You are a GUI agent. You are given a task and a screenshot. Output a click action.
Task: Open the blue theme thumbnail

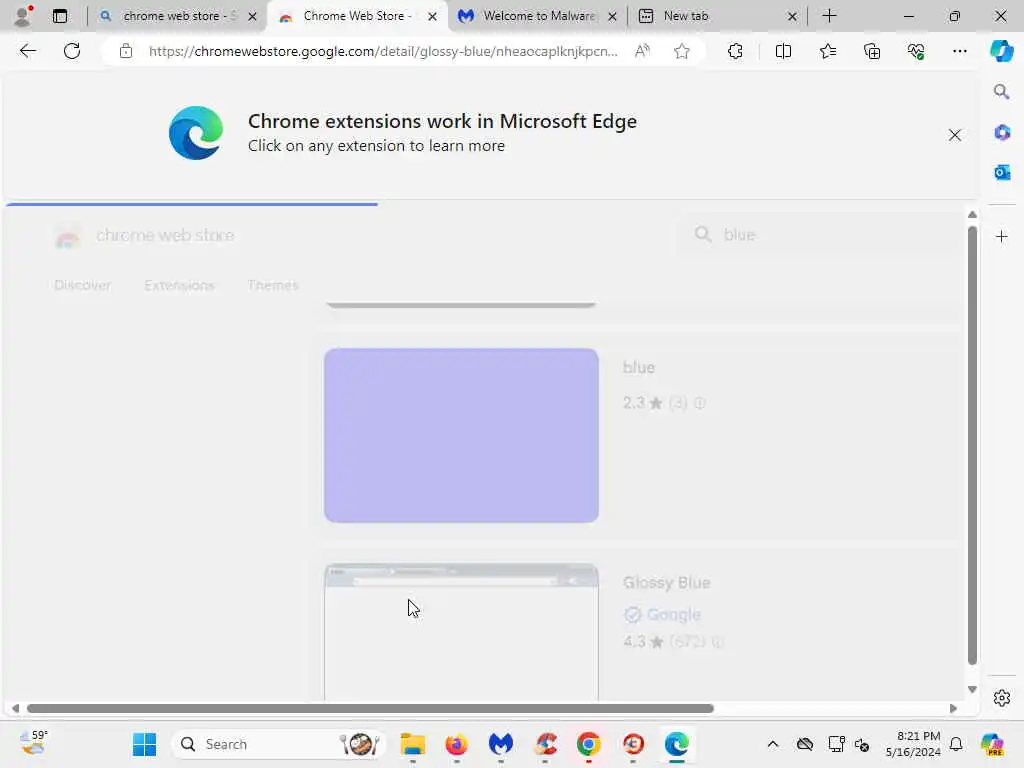[x=461, y=436]
